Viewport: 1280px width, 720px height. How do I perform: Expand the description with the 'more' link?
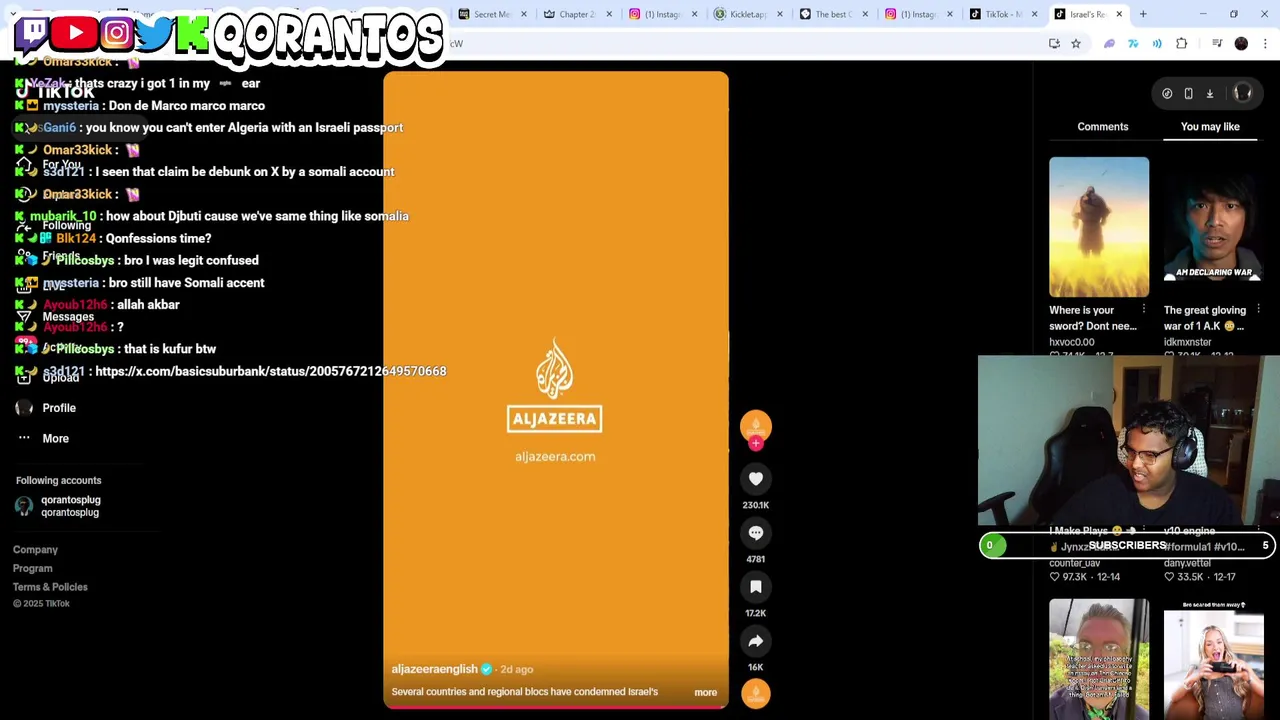705,693
